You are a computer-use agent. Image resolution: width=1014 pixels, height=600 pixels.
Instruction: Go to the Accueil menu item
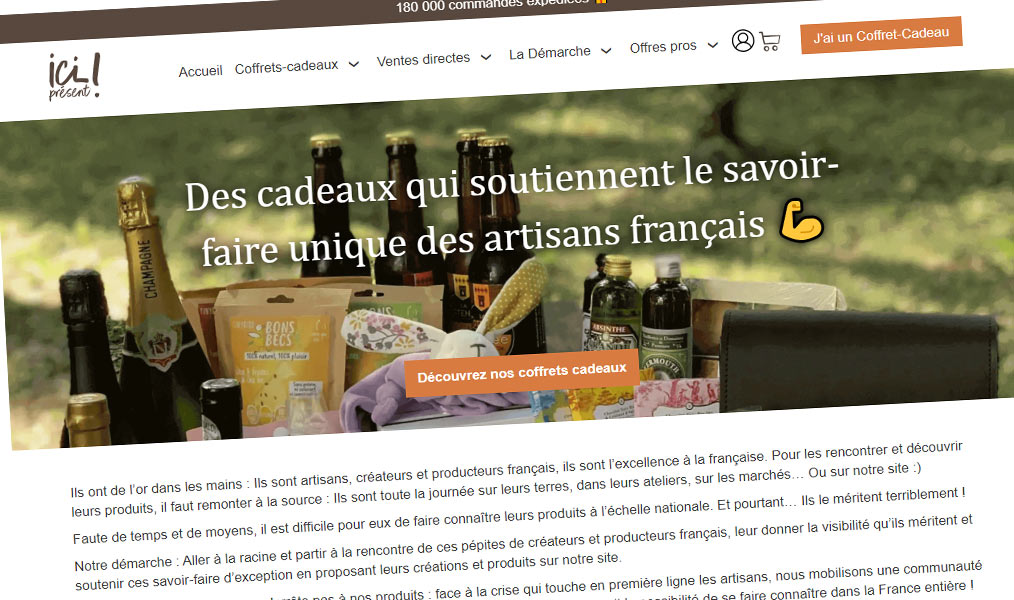(x=200, y=71)
